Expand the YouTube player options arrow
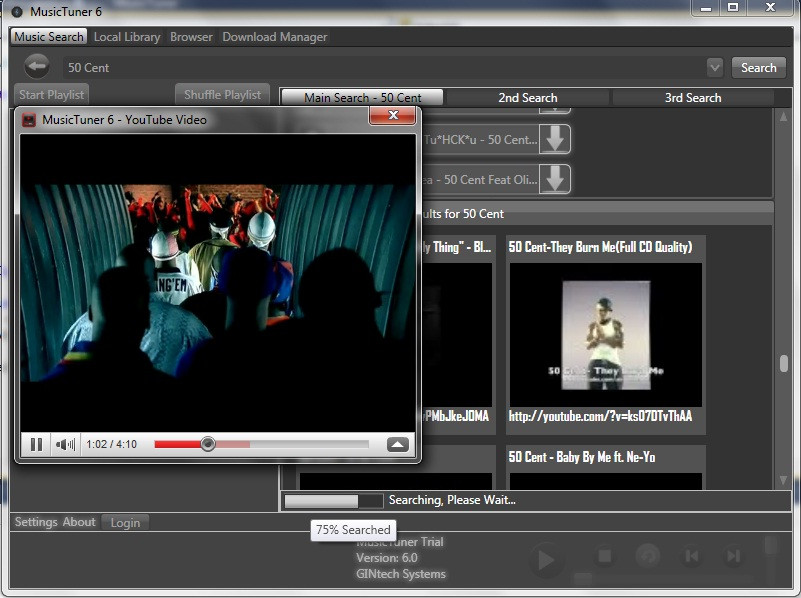The image size is (801, 598). [x=397, y=444]
